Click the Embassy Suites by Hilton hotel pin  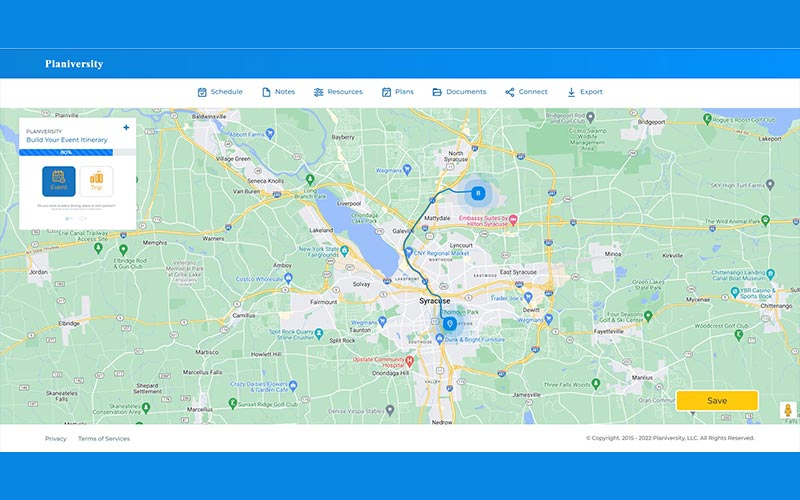tap(513, 220)
